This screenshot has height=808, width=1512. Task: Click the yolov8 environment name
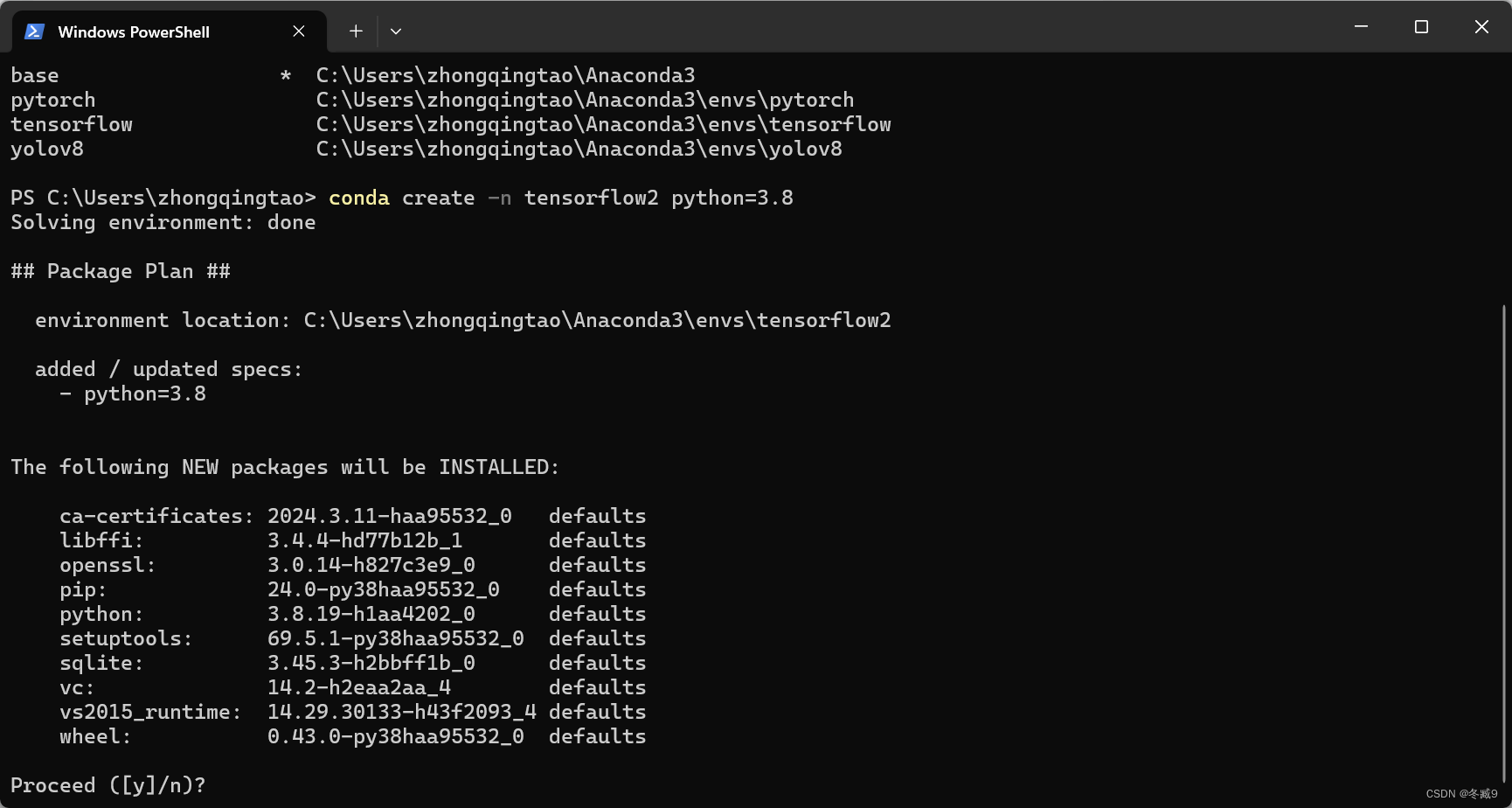(47, 149)
